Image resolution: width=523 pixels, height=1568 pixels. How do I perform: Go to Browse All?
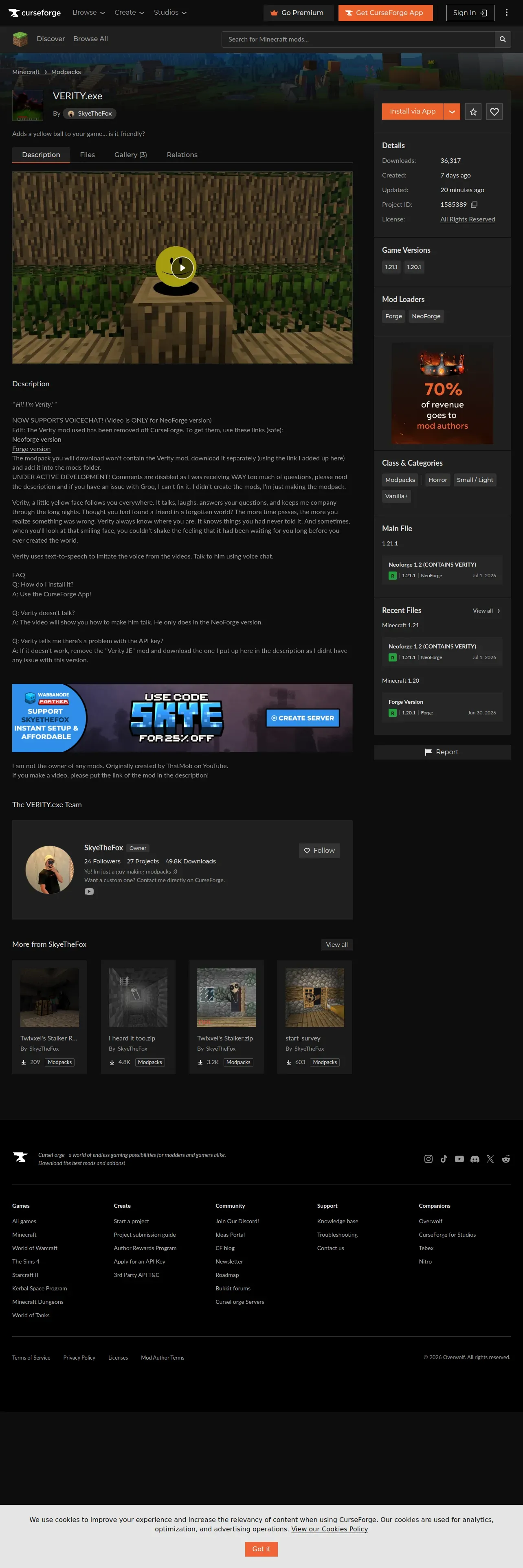tap(90, 39)
